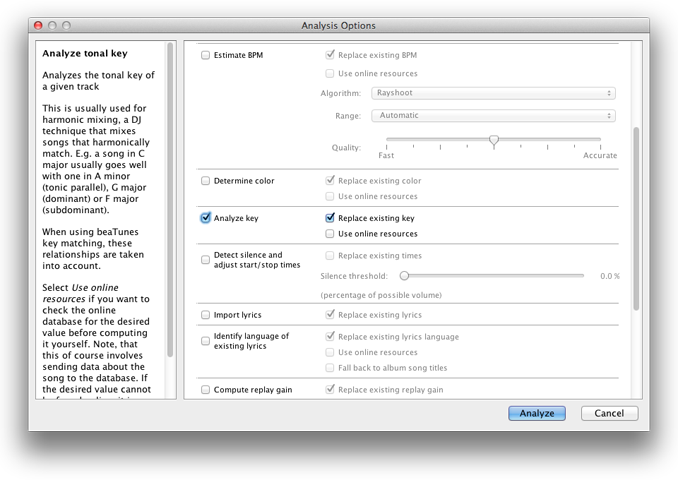
Task: Enable Use online resources for Analyze key
Action: [x=330, y=234]
